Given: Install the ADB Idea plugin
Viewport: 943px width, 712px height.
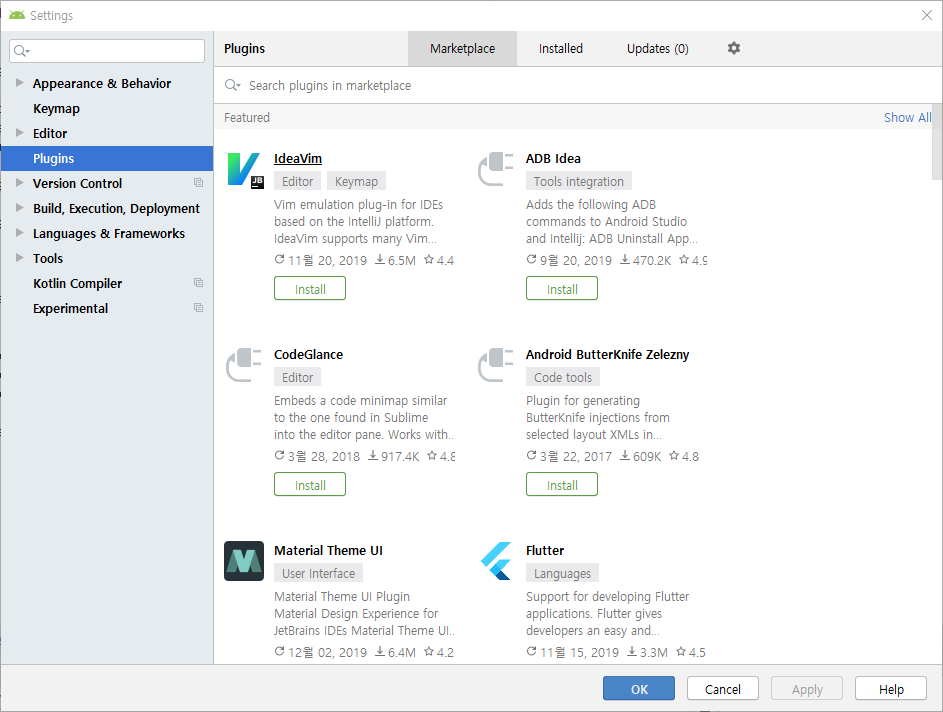Looking at the screenshot, I should pos(562,289).
